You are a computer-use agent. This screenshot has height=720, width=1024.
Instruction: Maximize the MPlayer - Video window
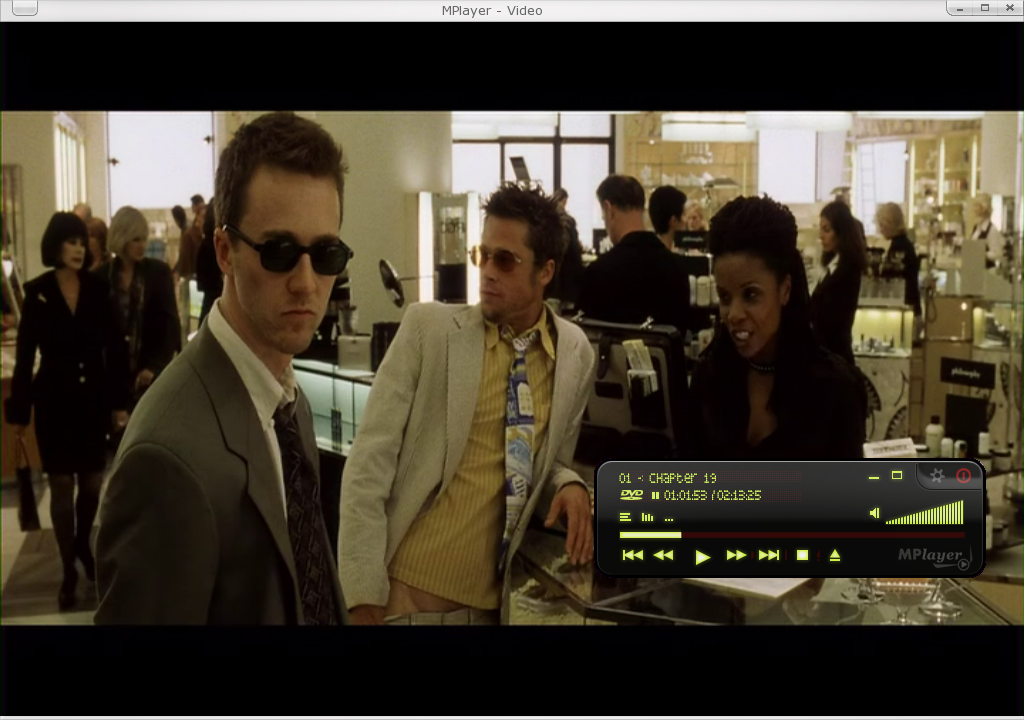coord(985,8)
